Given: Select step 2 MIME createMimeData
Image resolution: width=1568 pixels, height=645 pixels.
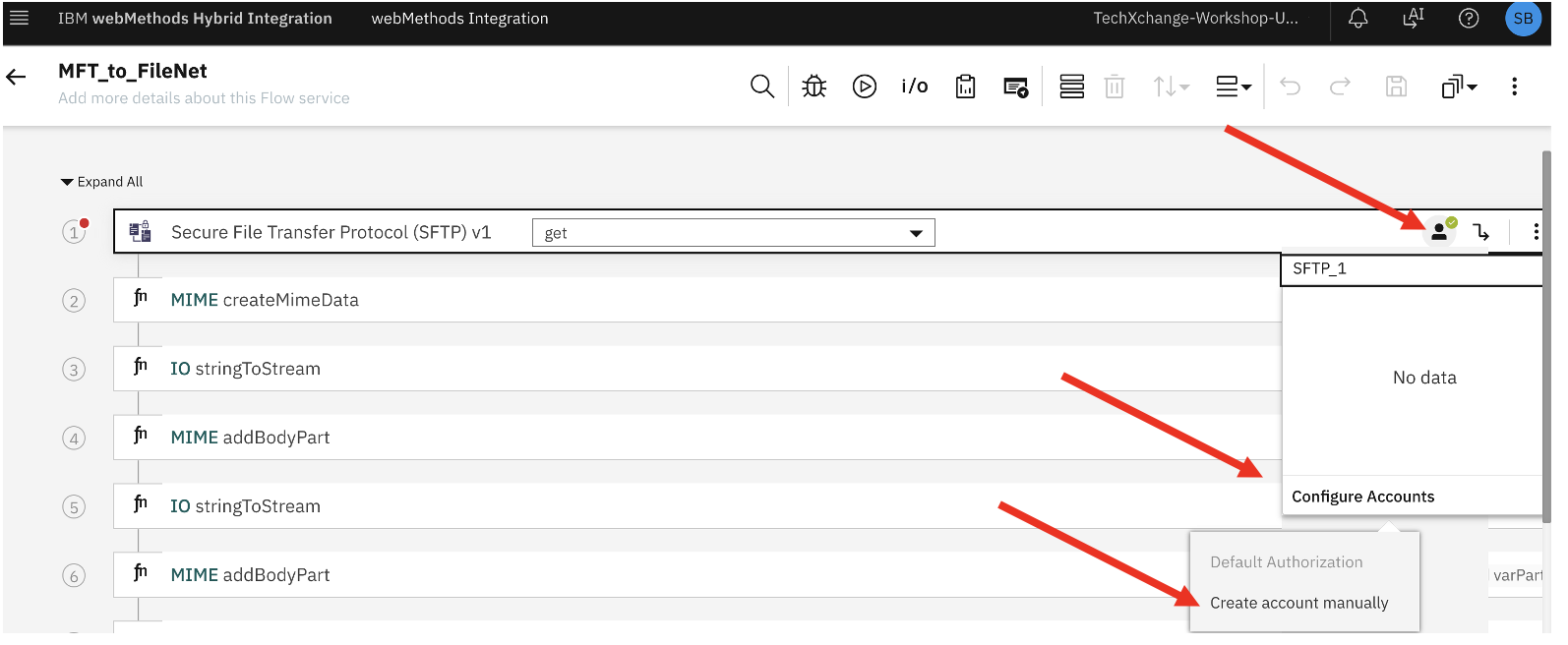Looking at the screenshot, I should pos(697,300).
